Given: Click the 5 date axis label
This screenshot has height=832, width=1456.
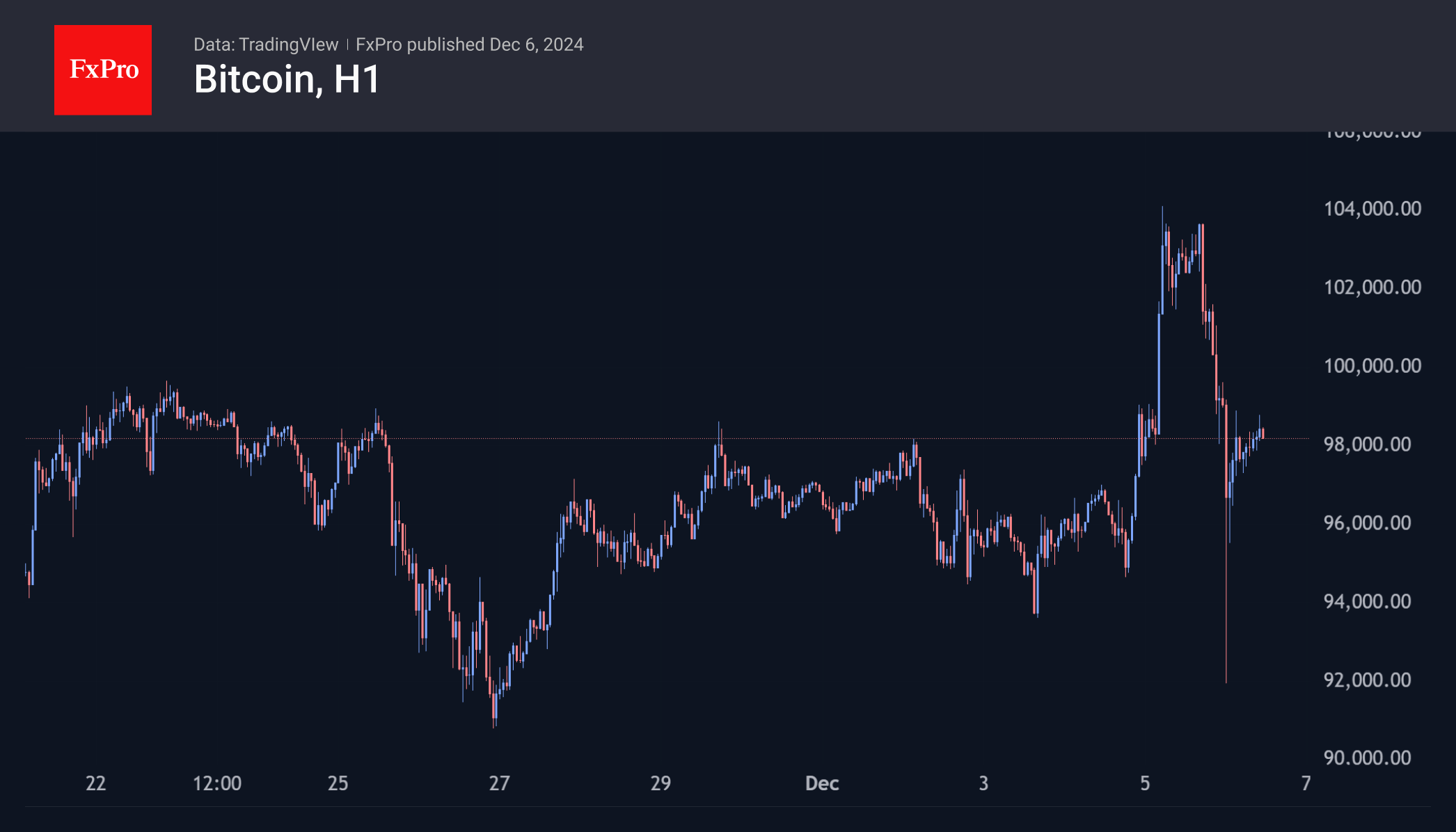Looking at the screenshot, I should (1145, 784).
